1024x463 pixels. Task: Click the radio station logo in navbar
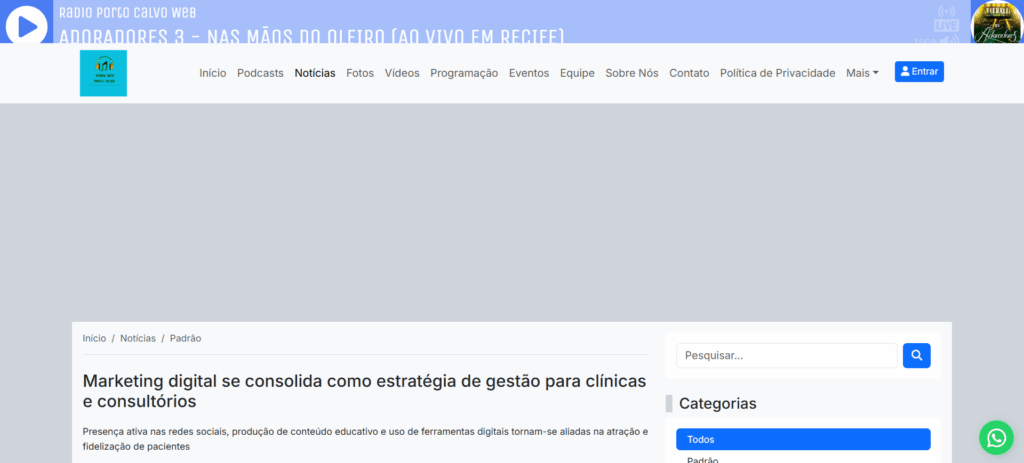click(103, 73)
